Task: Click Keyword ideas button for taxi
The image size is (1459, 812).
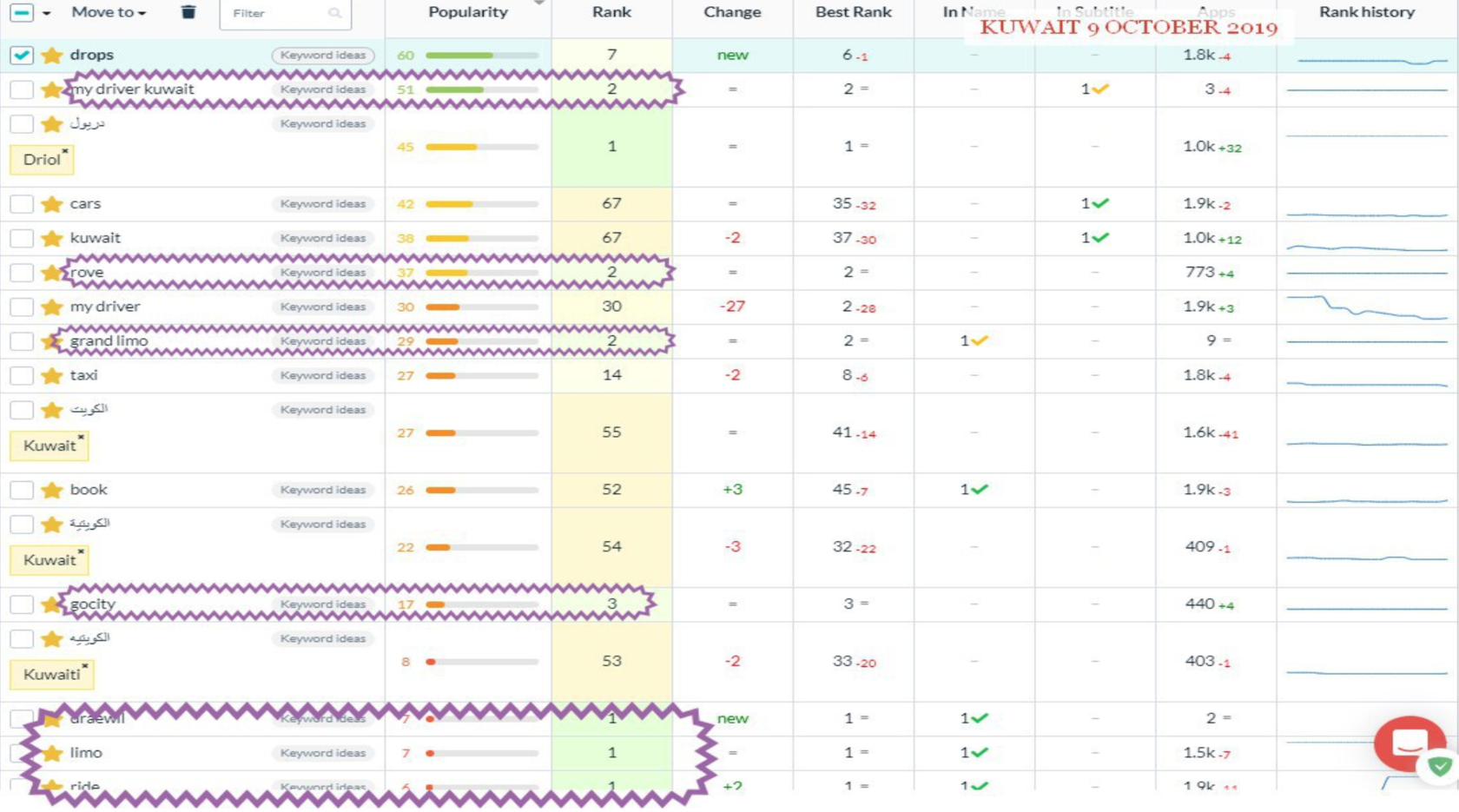Action: [x=323, y=375]
